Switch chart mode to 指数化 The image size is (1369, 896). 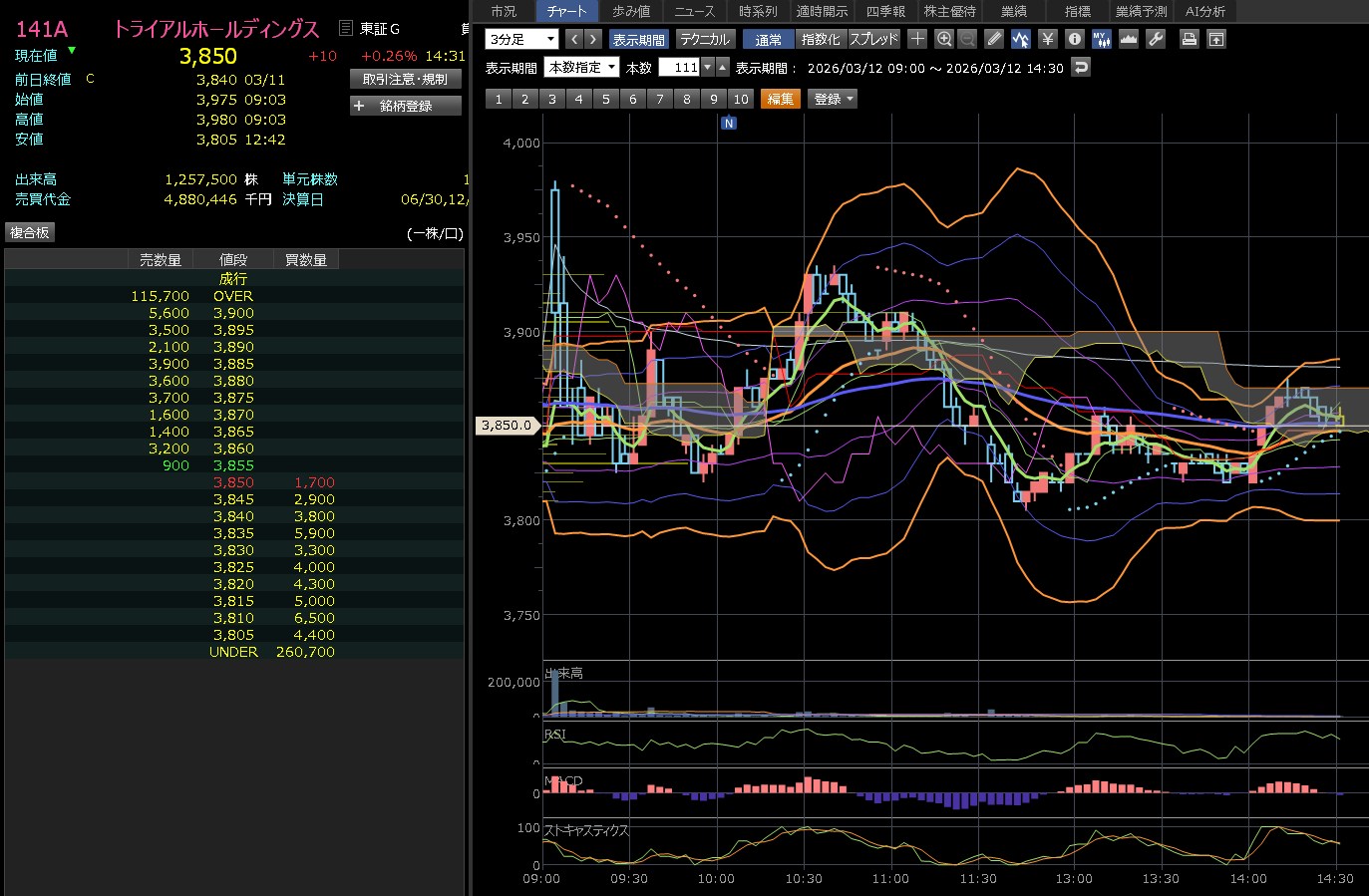pyautogui.click(x=821, y=39)
